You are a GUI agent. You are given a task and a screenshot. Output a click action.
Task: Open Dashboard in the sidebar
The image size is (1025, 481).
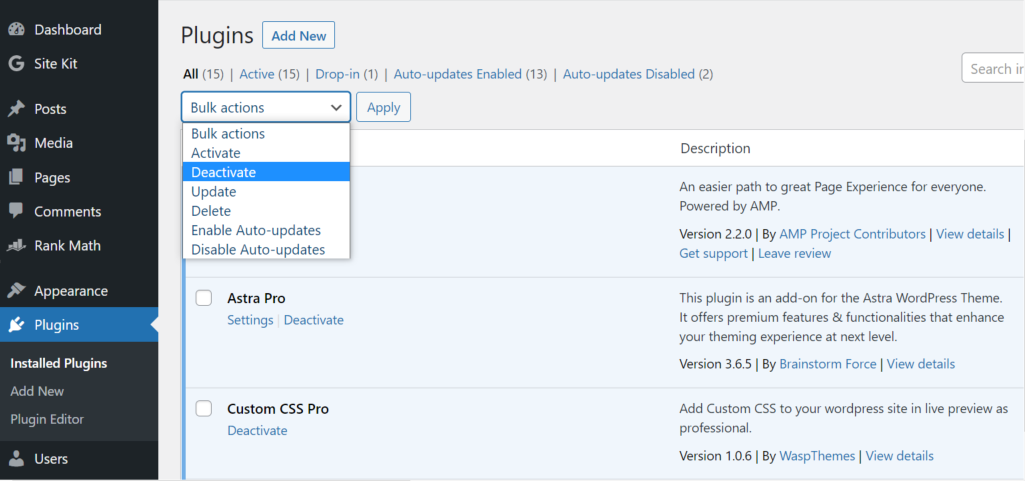68,29
